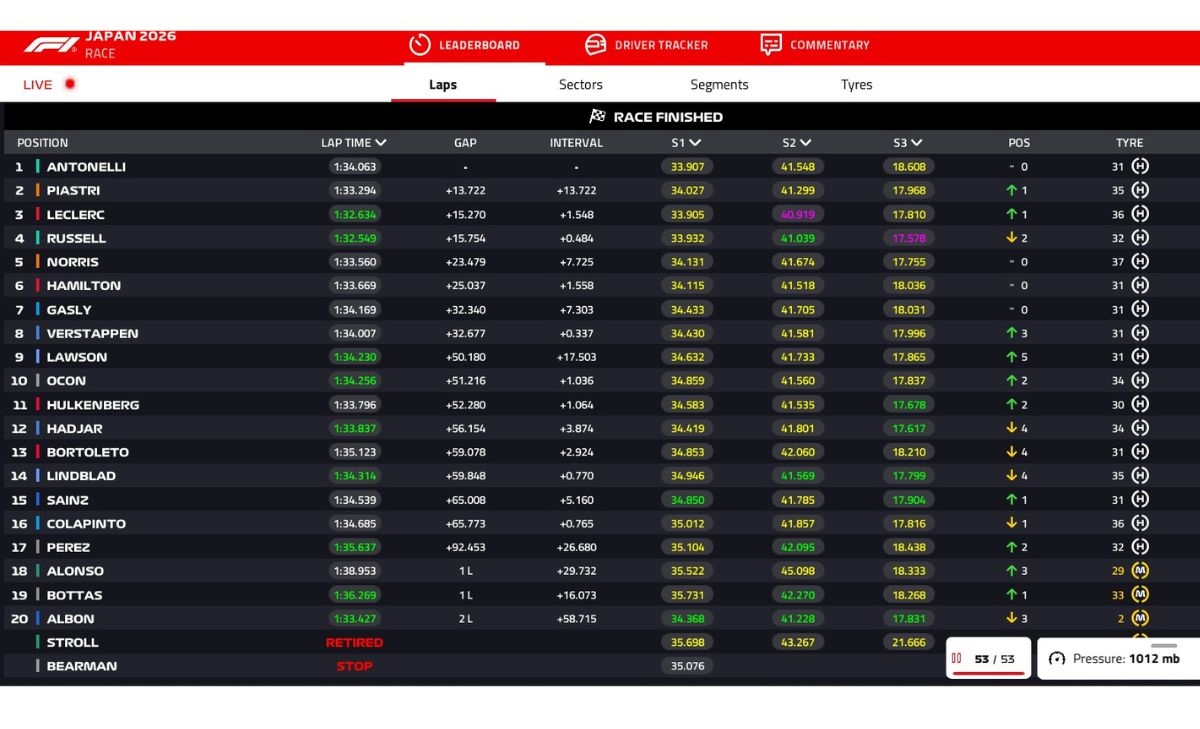1200x729 pixels.
Task: Click the F1 logo in the header
Action: point(50,45)
